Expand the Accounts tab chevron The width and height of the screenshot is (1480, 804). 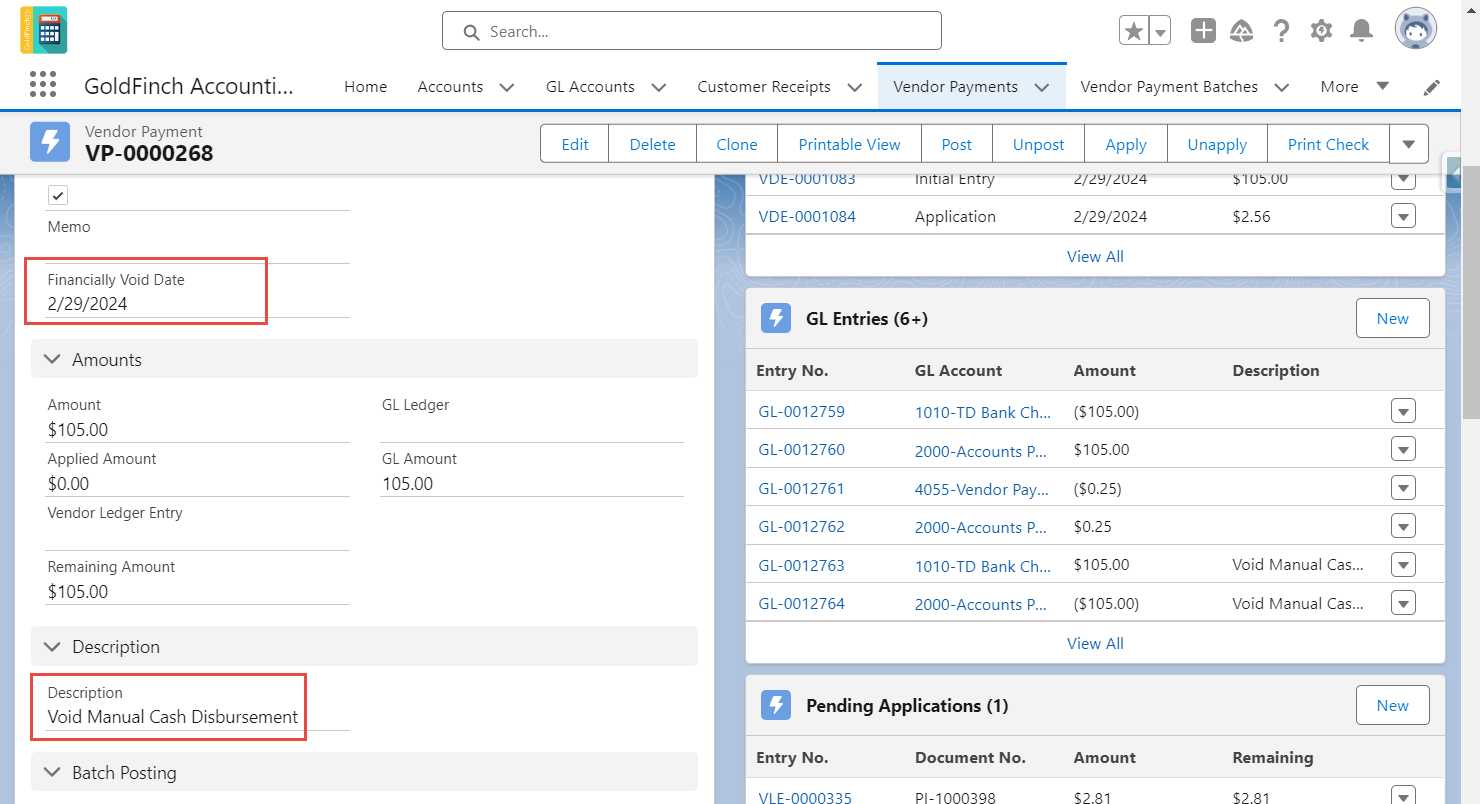507,87
